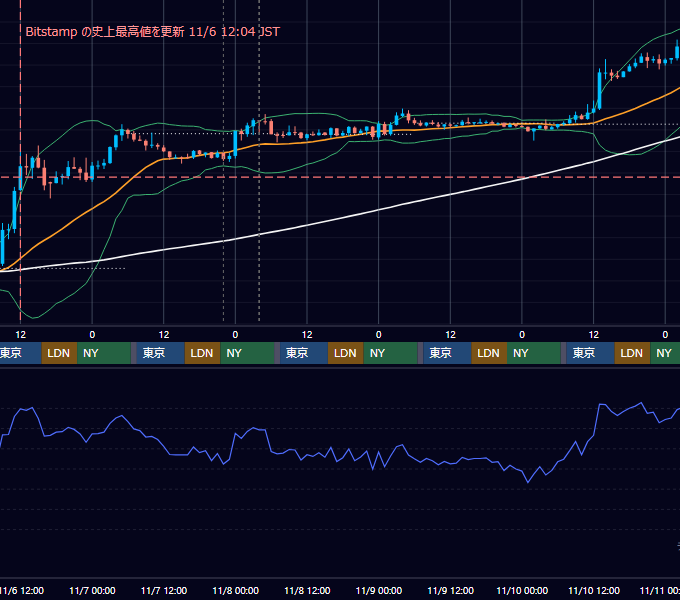Select NY session block under 11/9 00:00 gridline
The height and width of the screenshot is (600, 680).
coord(390,353)
